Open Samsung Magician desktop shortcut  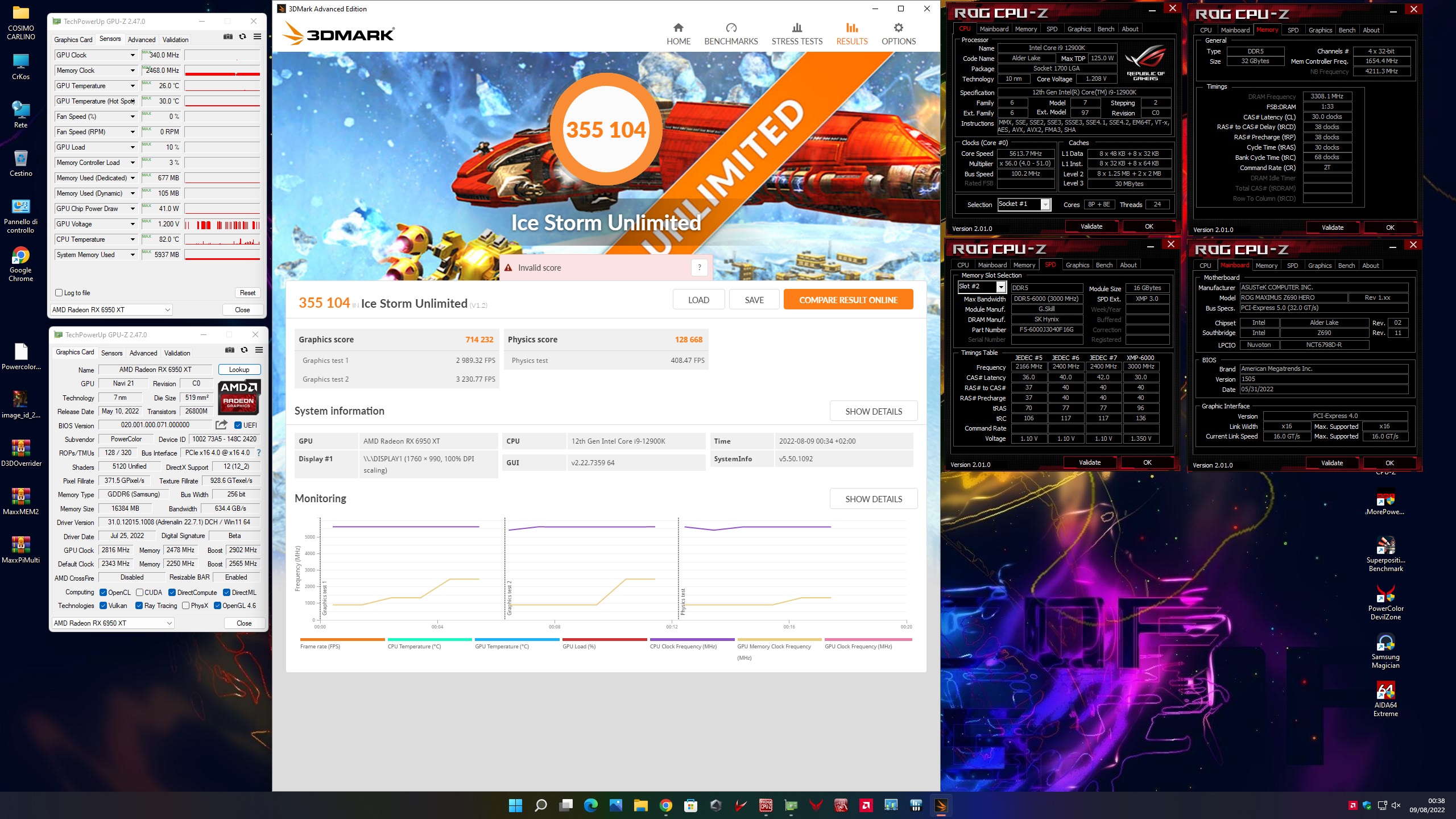[1385, 651]
